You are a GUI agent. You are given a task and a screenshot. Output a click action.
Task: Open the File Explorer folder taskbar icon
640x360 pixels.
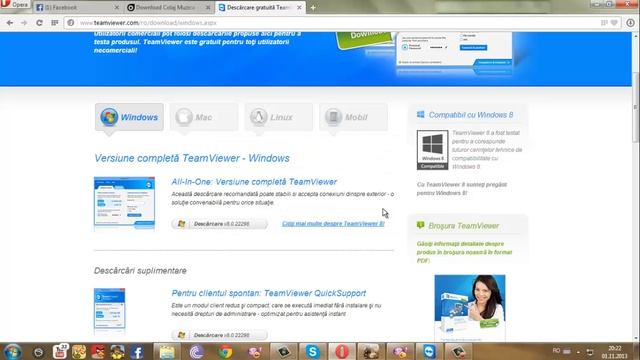pyautogui.click(x=167, y=352)
